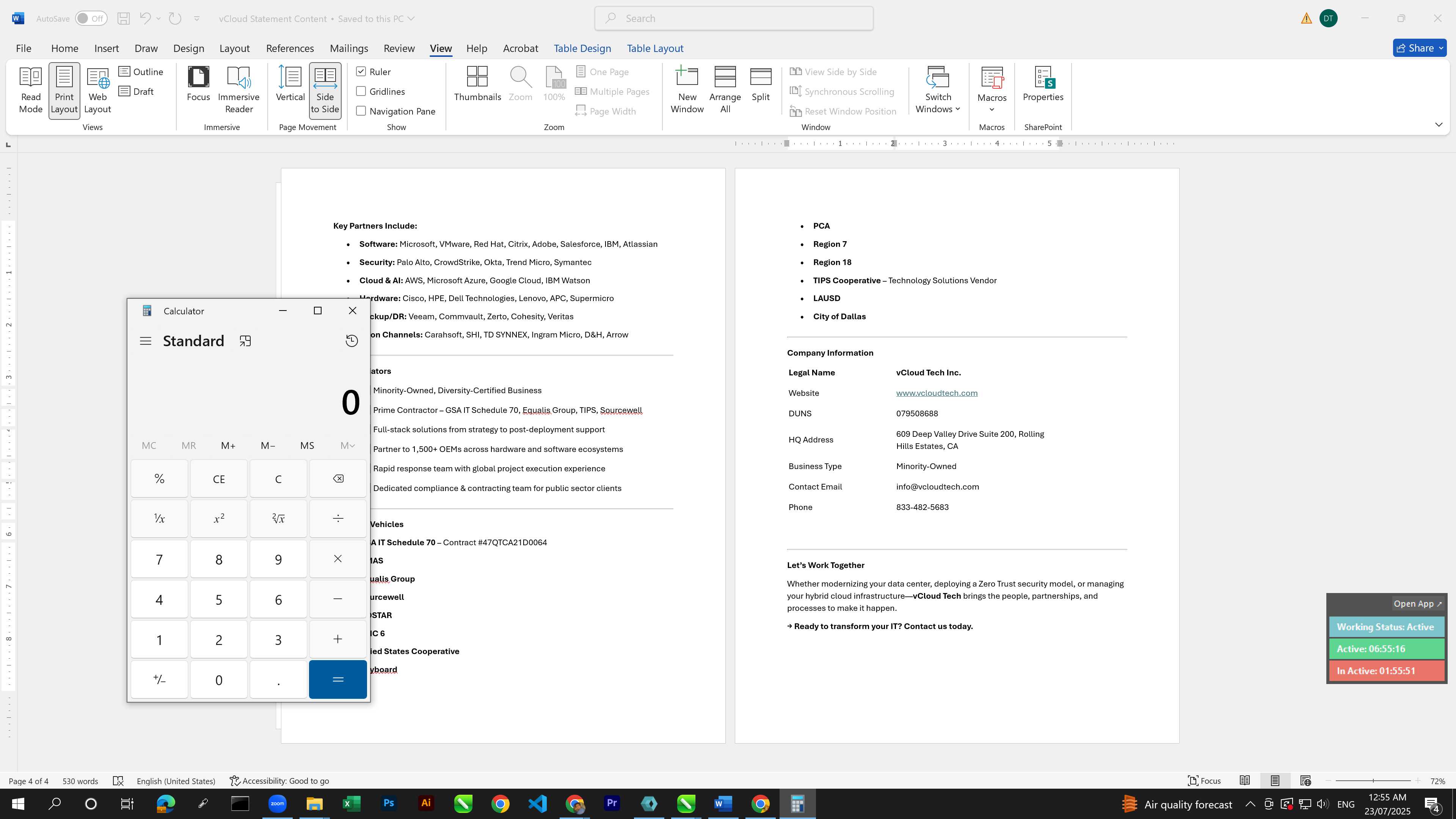The height and width of the screenshot is (819, 1456).
Task: Open calculator memory list M dropdown
Action: [x=347, y=446]
